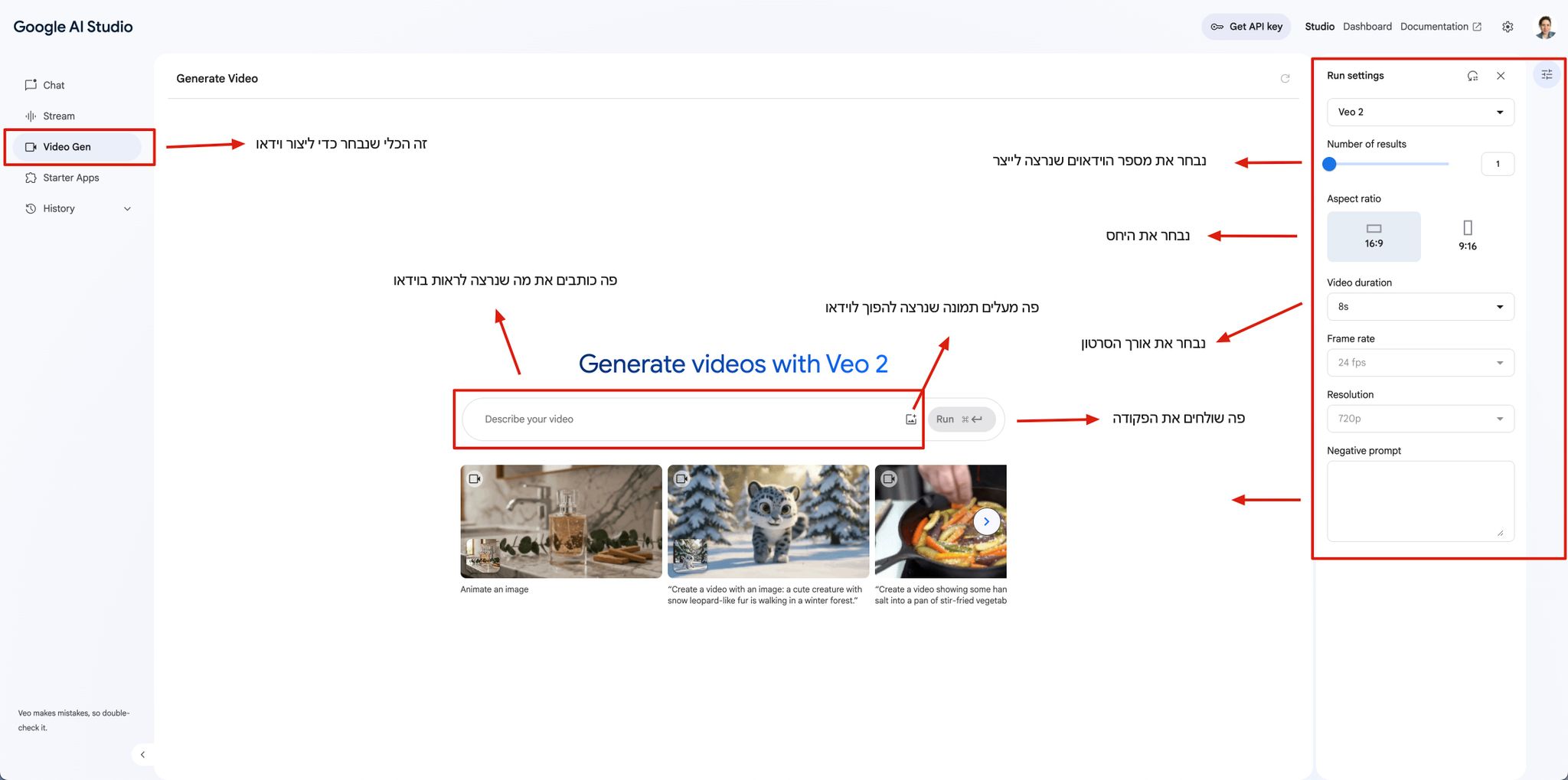The width and height of the screenshot is (1568, 780).
Task: Click the Run button
Action: click(x=961, y=419)
